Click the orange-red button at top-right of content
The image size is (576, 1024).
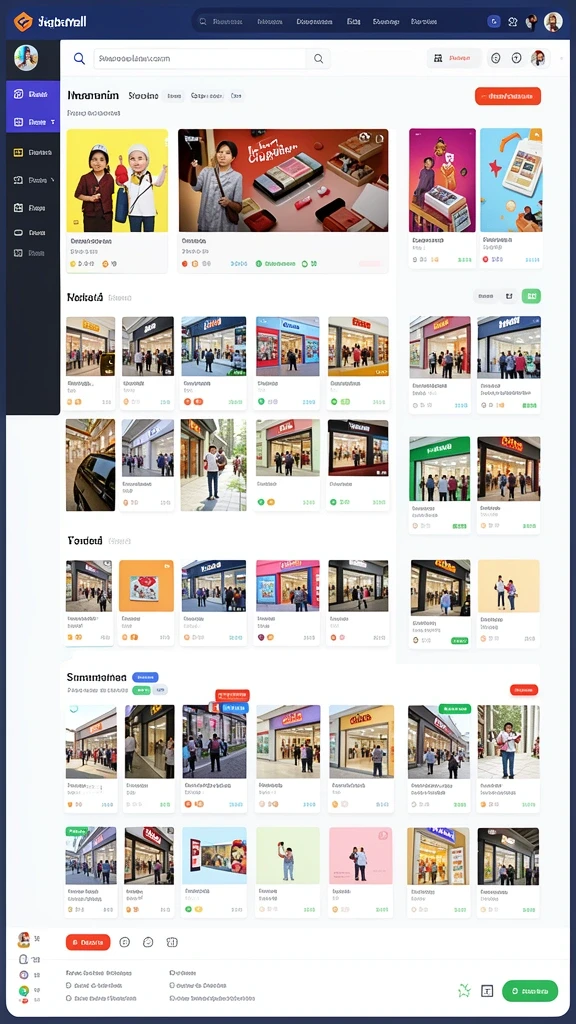point(507,96)
